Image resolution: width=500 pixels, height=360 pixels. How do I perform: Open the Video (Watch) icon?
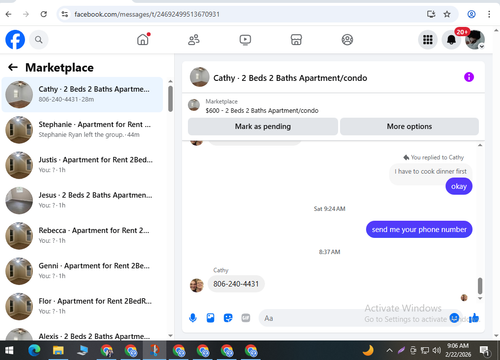pos(245,40)
